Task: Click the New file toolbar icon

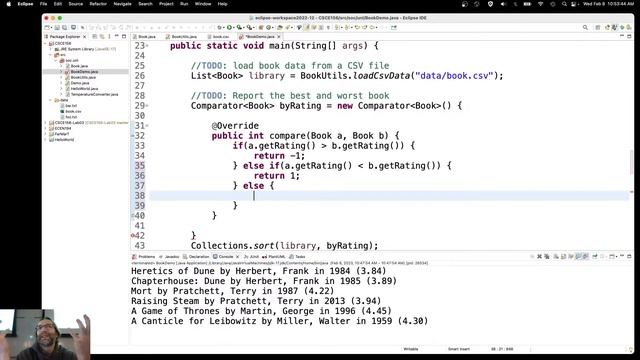Action: pos(47,27)
